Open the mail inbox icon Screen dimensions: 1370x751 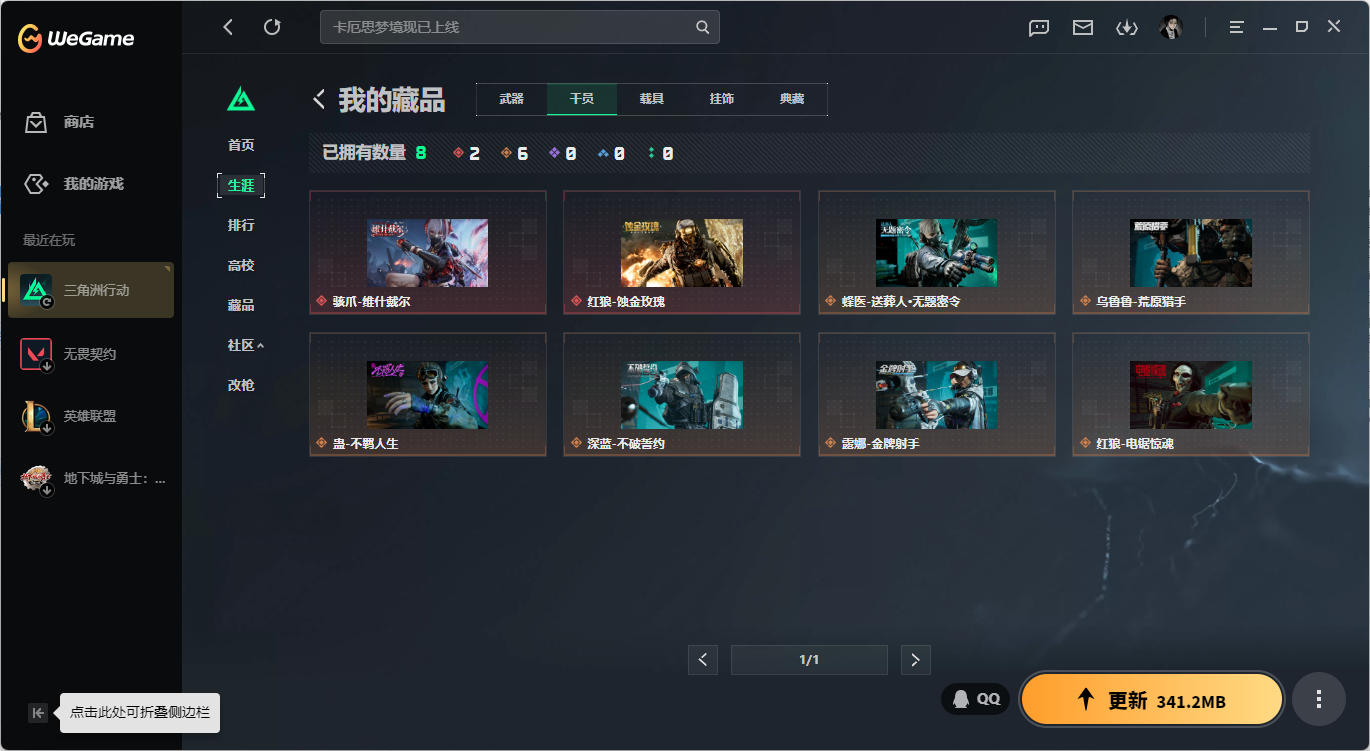pos(1083,28)
